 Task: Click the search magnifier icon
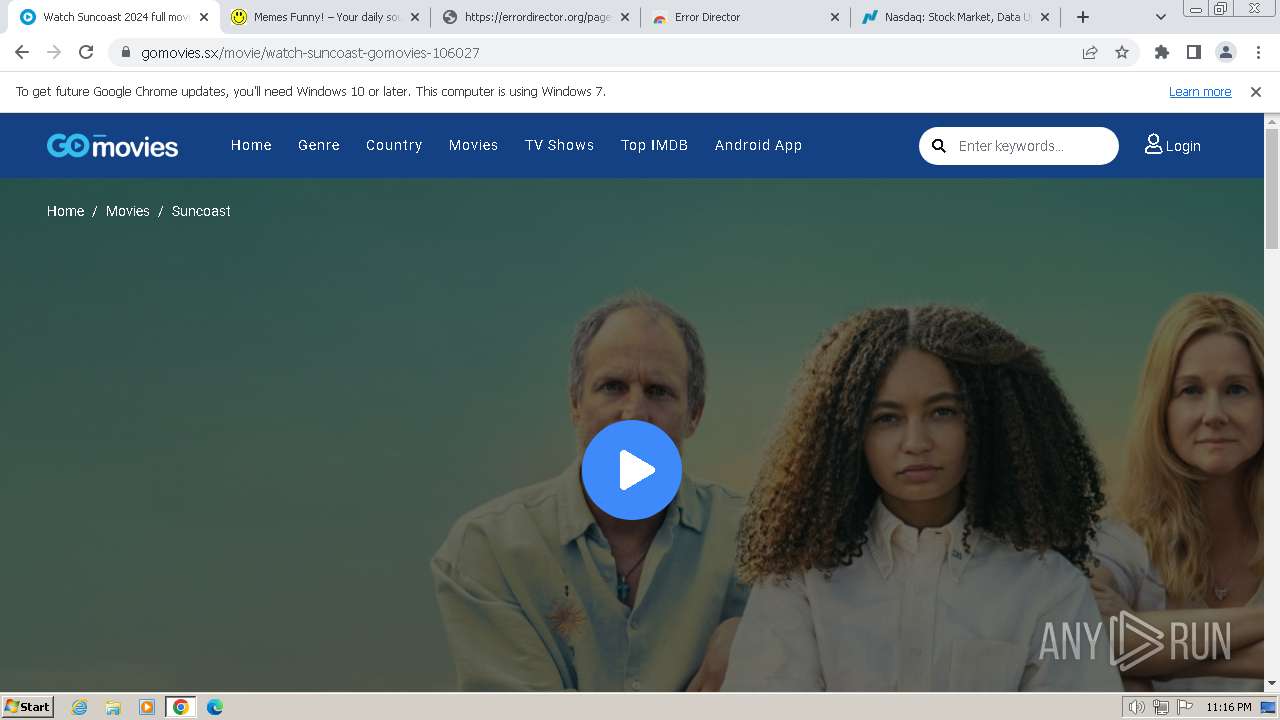pyautogui.click(x=939, y=146)
